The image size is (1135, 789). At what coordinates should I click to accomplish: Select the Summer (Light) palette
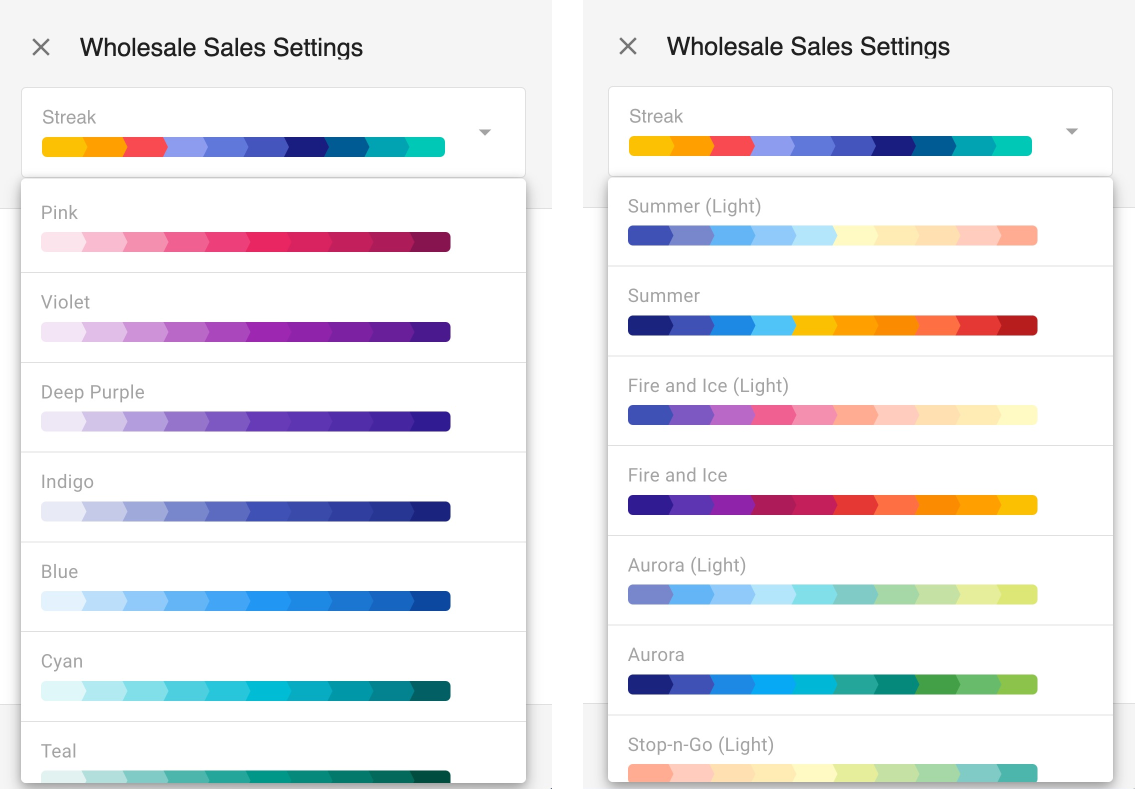coord(833,222)
